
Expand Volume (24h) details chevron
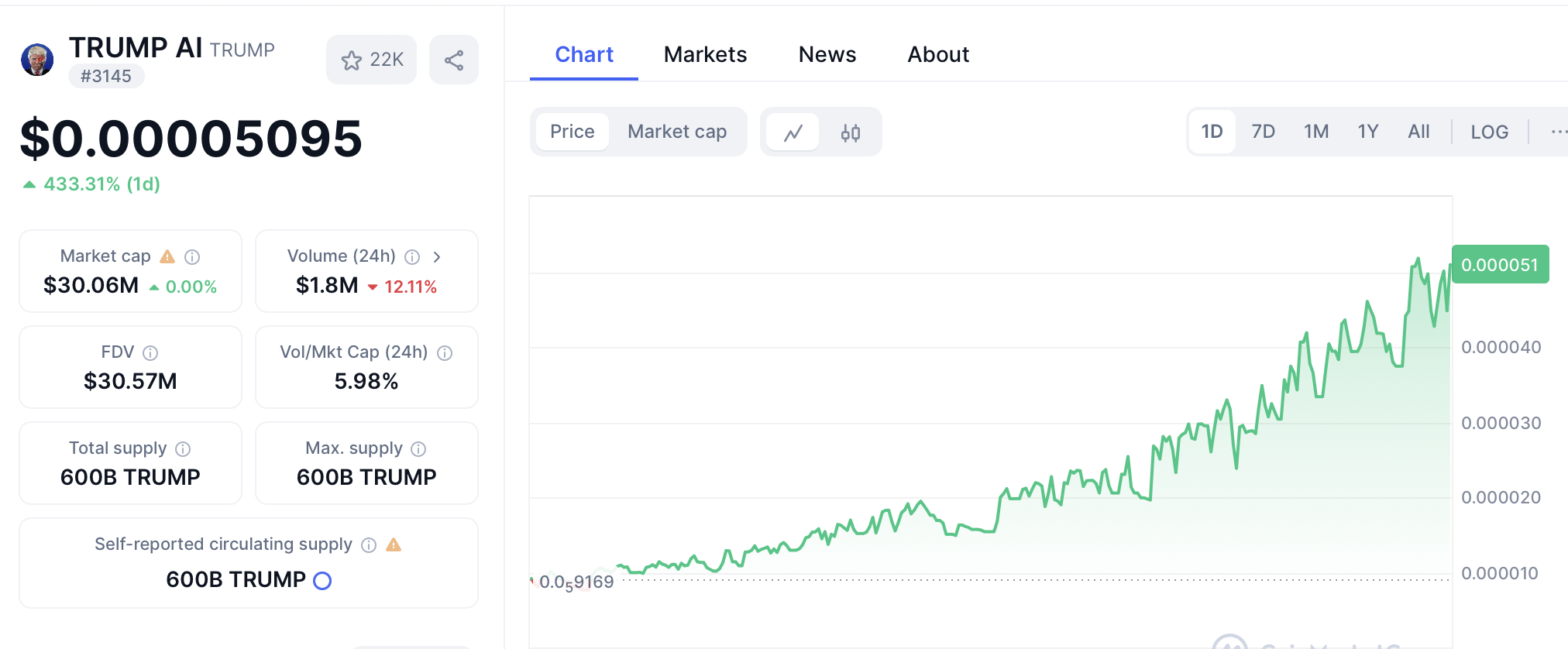(437, 256)
